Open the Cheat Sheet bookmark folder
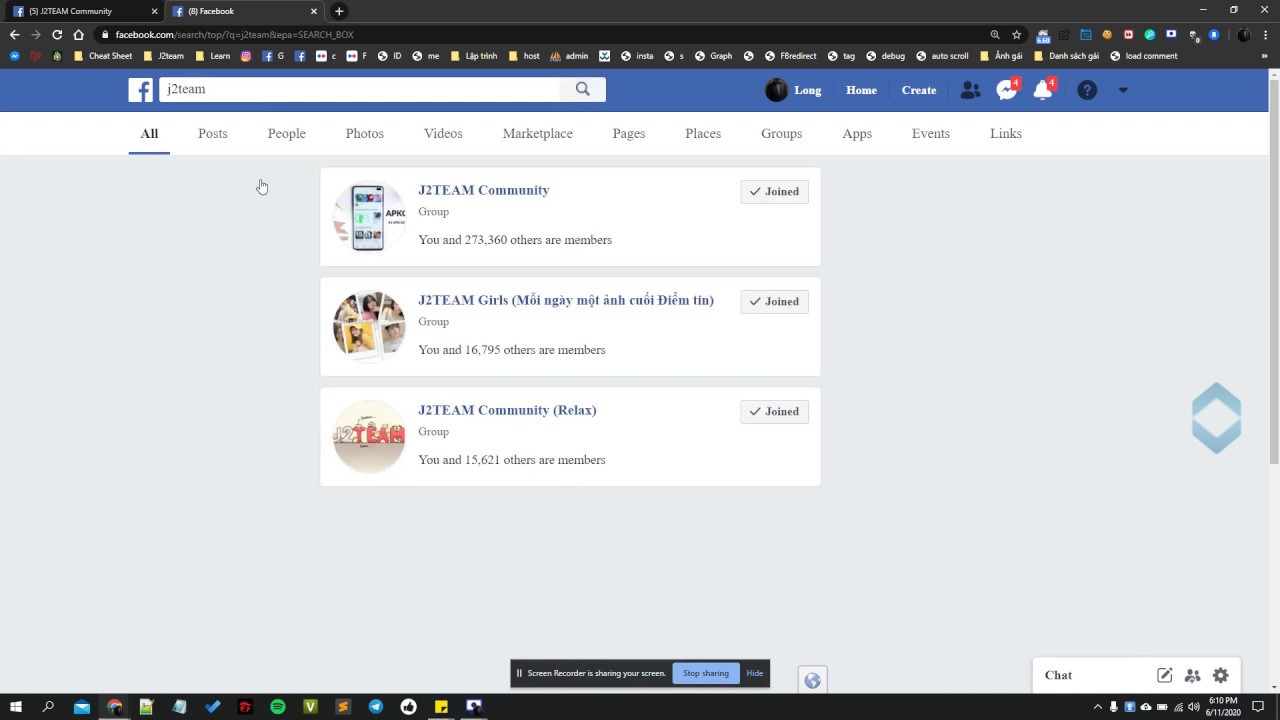This screenshot has height=720, width=1280. (103, 56)
